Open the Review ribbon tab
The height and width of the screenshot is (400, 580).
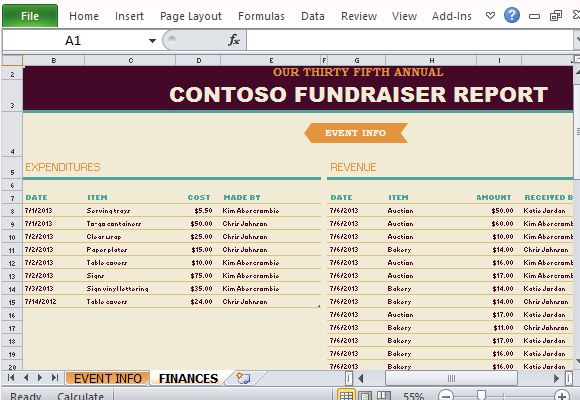coord(359,16)
